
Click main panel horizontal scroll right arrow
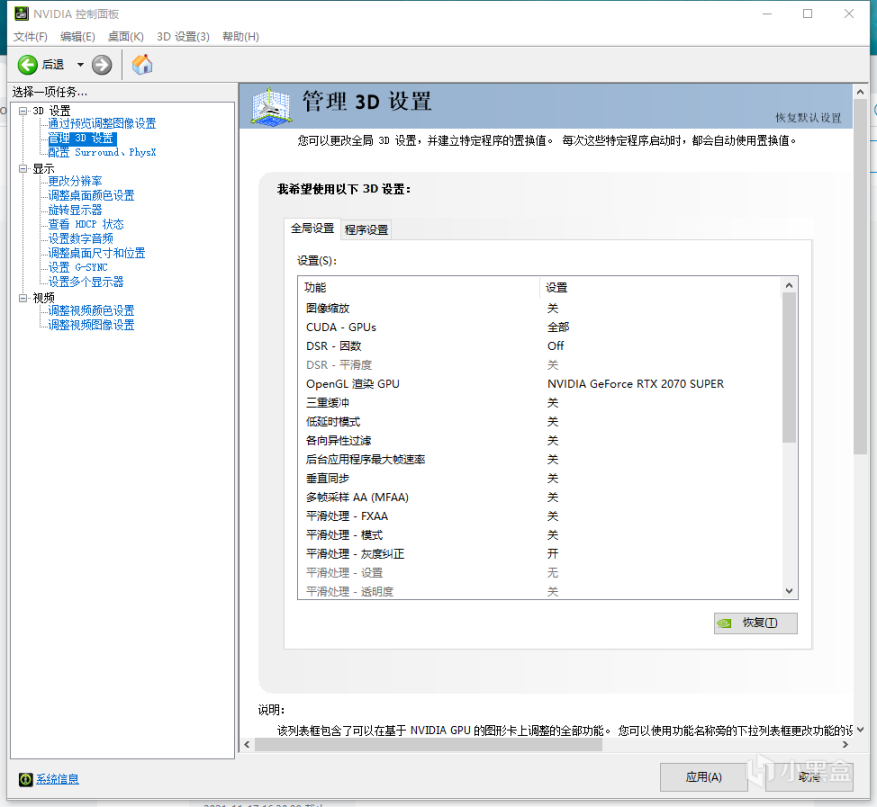[x=846, y=745]
